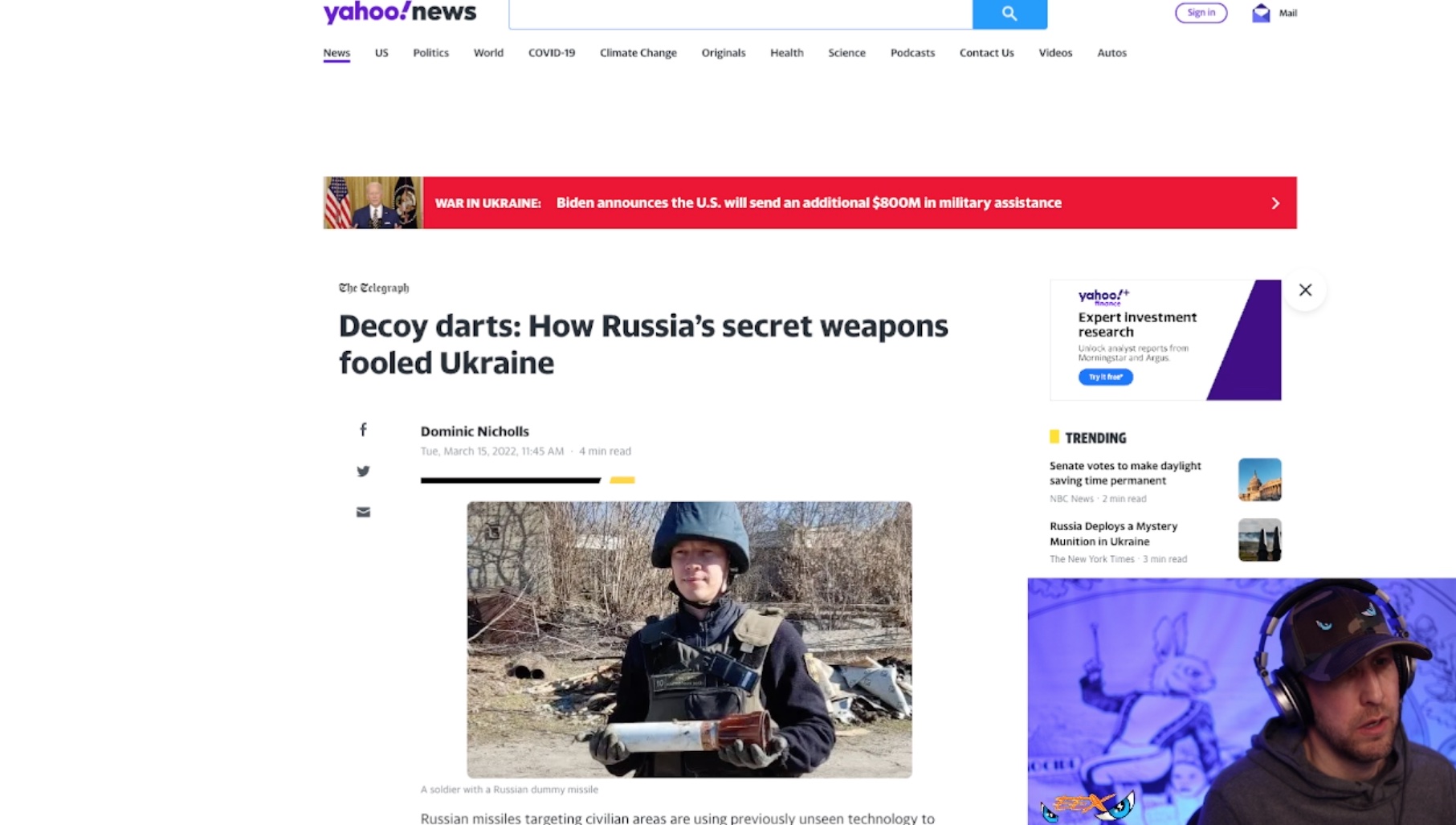
Task: Select the COVID-19 nav item
Action: coord(552,53)
